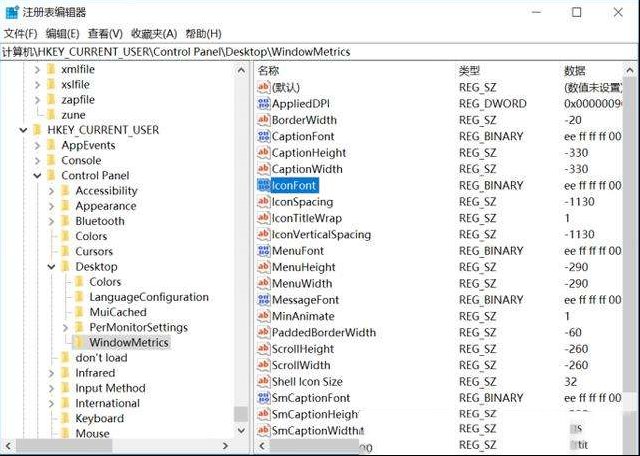The image size is (640, 456).
Task: Click the Registry Editor title bar icon
Action: tap(12, 12)
